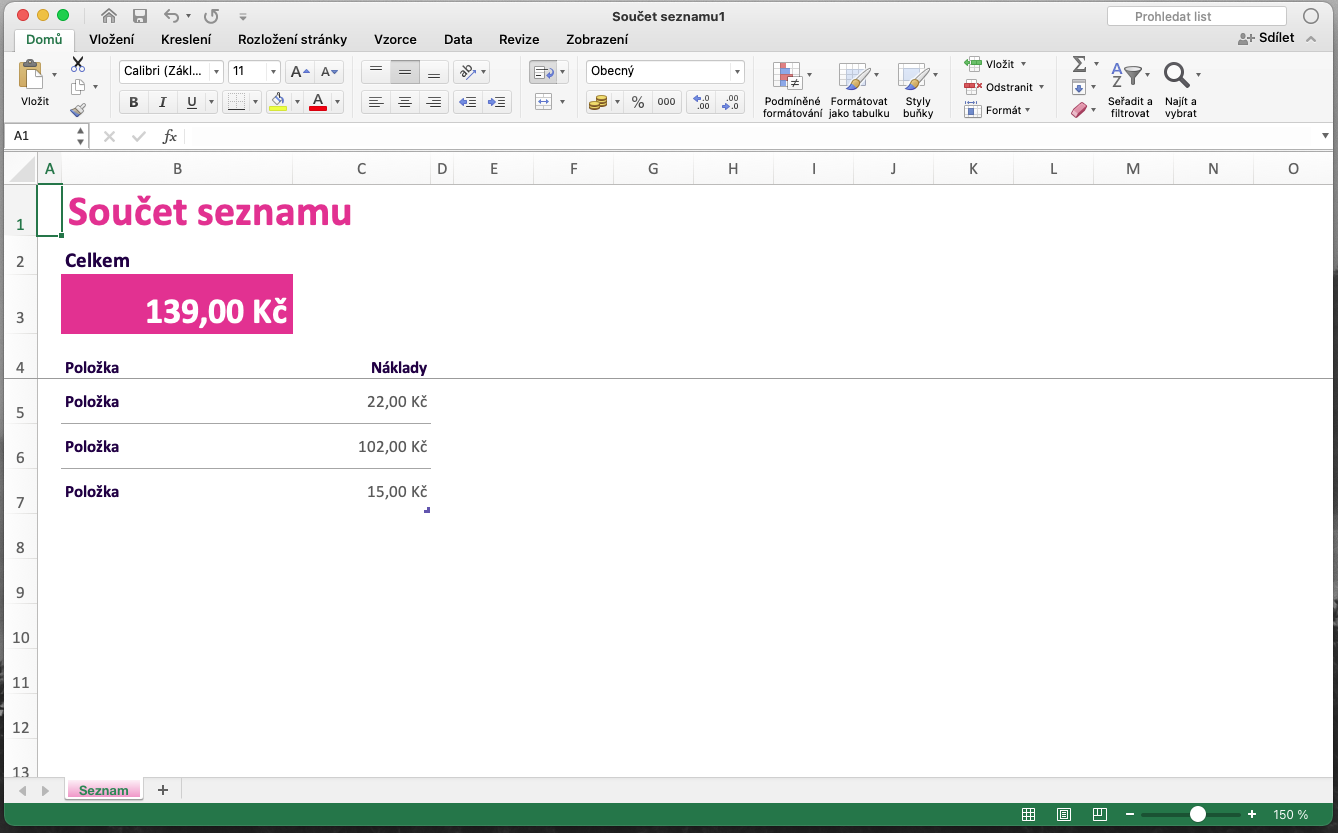Open the Rozložení stránky tab

[x=292, y=39]
